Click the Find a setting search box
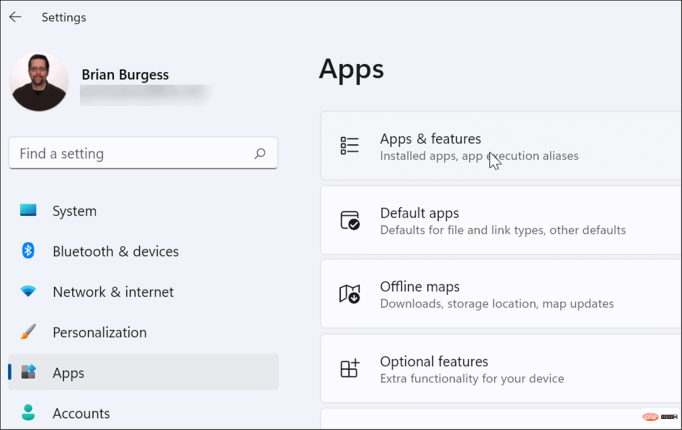 (x=143, y=153)
